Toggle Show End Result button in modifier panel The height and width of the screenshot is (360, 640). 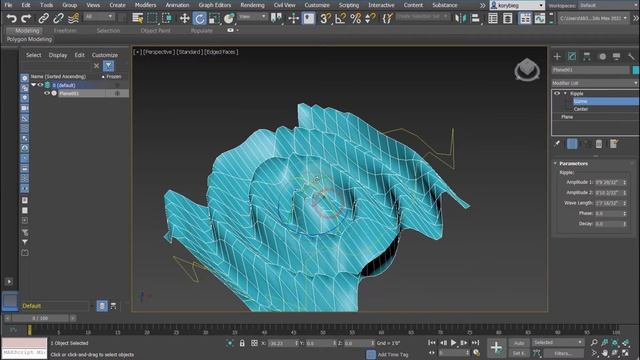pyautogui.click(x=572, y=144)
